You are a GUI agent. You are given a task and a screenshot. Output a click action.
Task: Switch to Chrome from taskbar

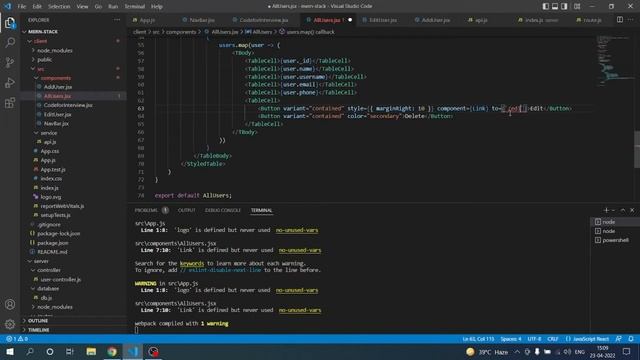coord(112,351)
